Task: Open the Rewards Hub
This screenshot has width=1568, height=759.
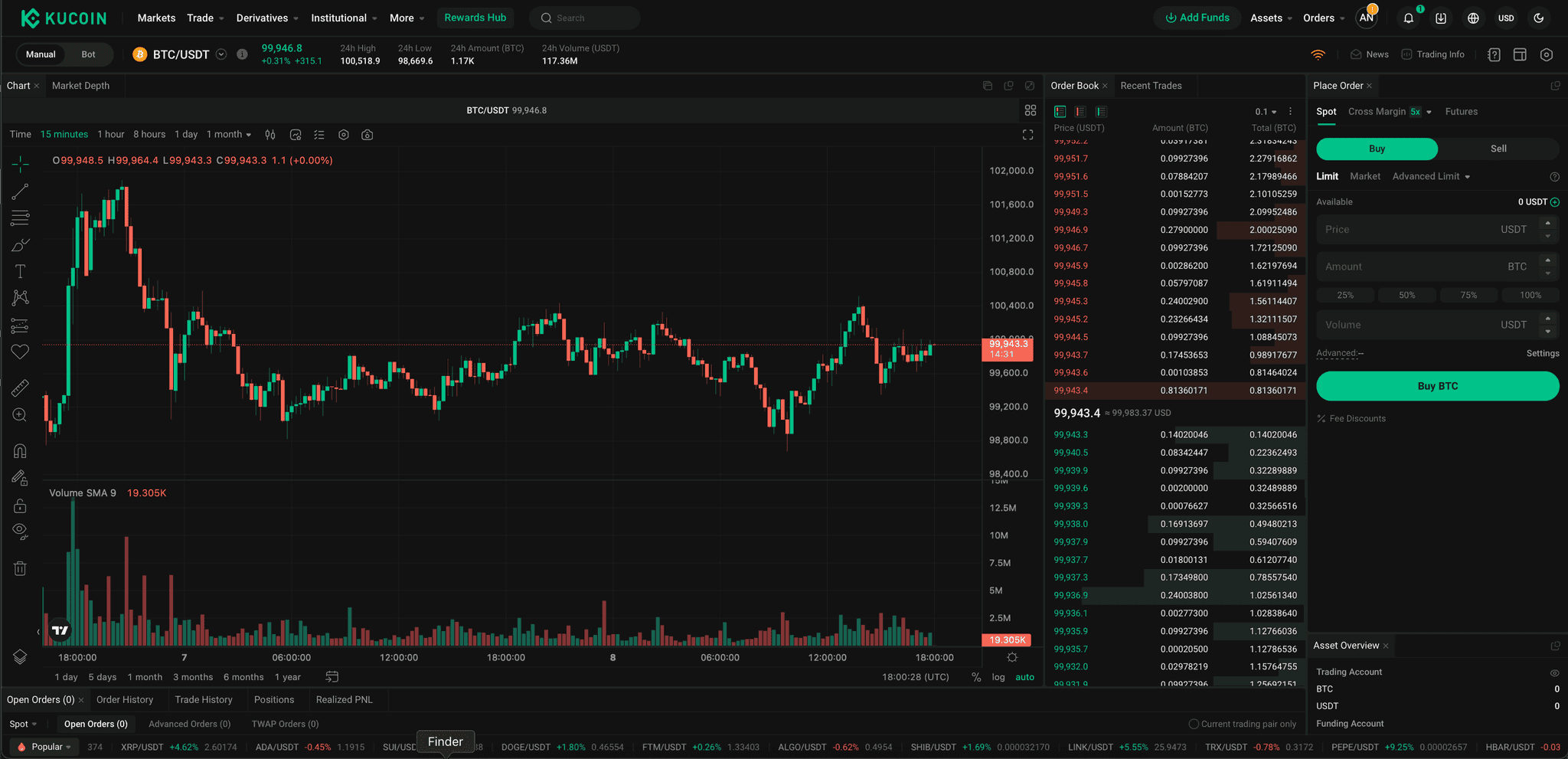Action: tap(475, 18)
